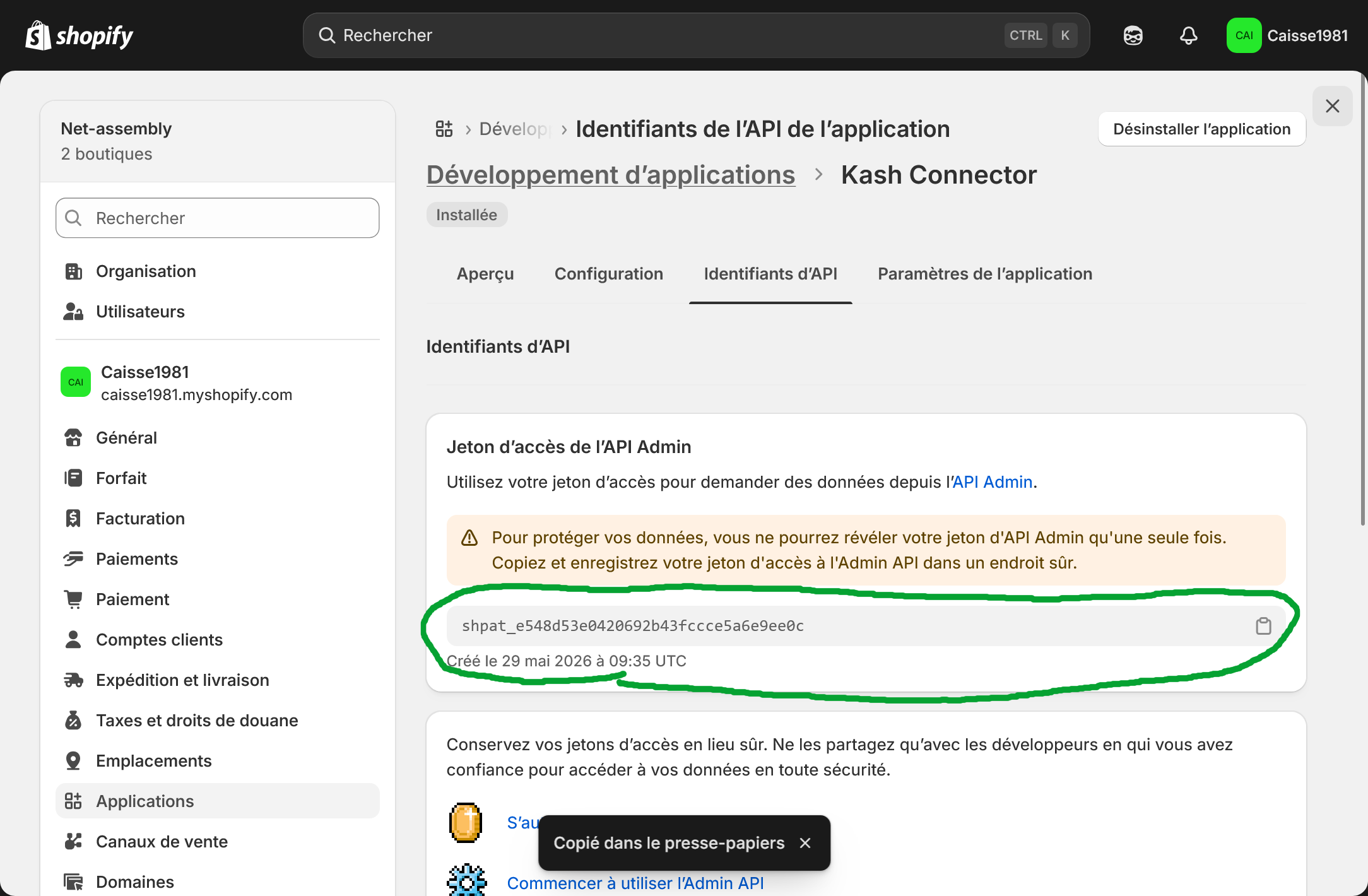Open Taxes et droits de douane
The image size is (1368, 896).
(218, 721)
